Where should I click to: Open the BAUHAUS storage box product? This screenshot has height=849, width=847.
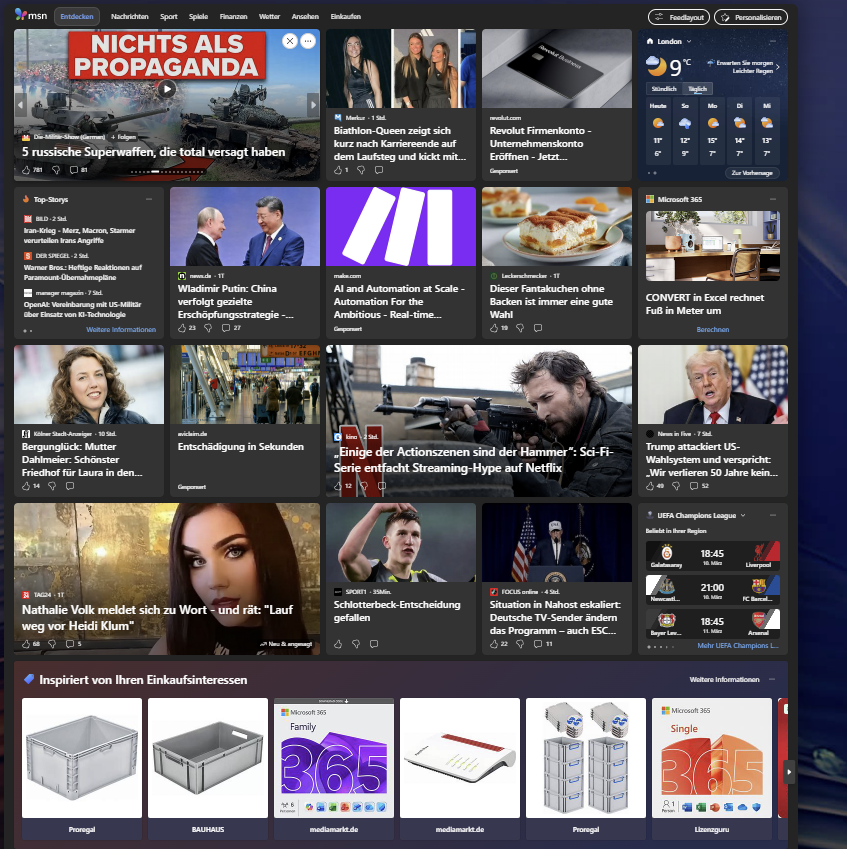coord(208,769)
